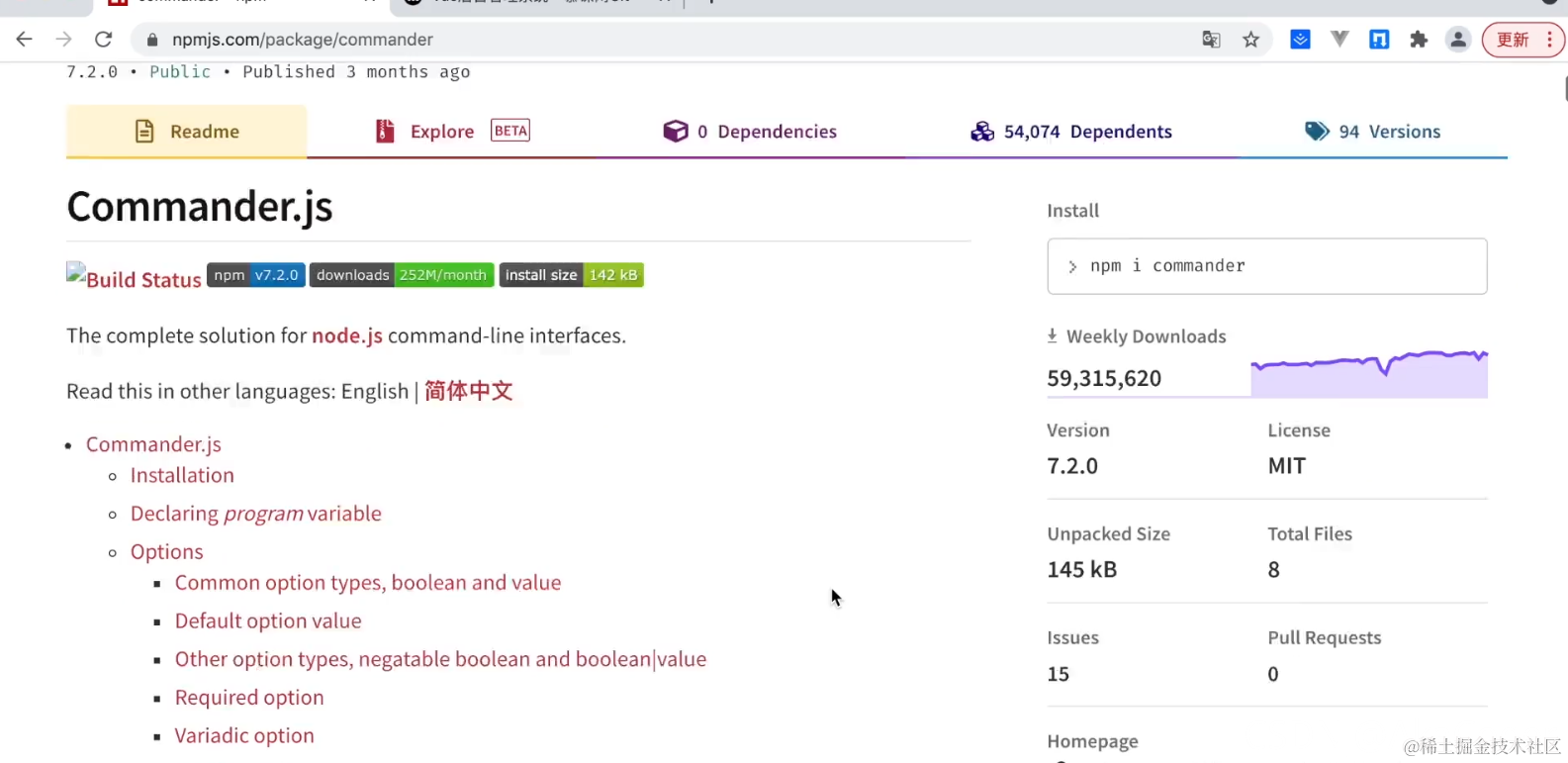This screenshot has height=763, width=1568.
Task: Click the Published 3 months ago text
Action: (x=356, y=71)
